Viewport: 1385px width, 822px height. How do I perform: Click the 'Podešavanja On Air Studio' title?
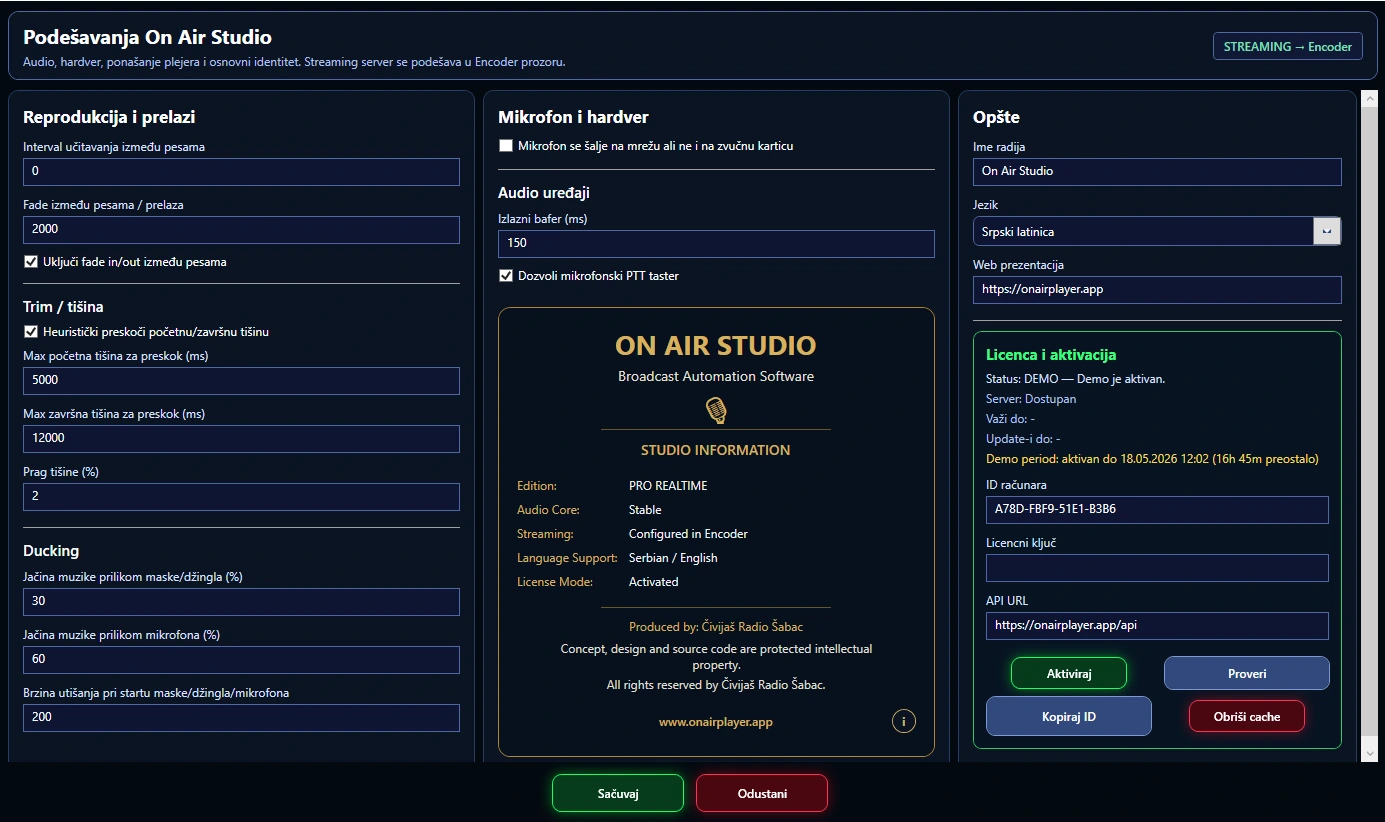click(x=147, y=38)
